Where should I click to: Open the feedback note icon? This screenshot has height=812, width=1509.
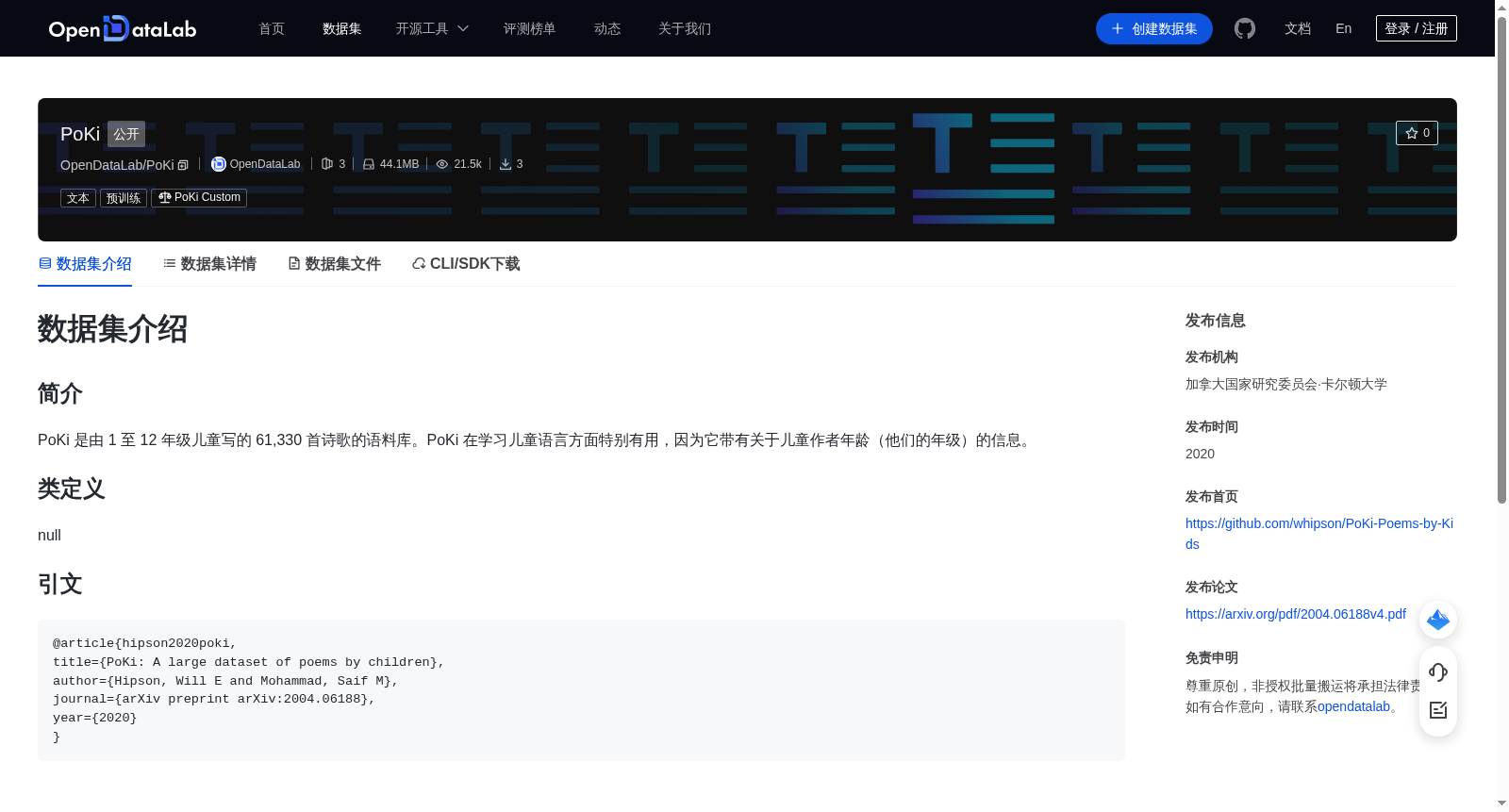coord(1438,710)
